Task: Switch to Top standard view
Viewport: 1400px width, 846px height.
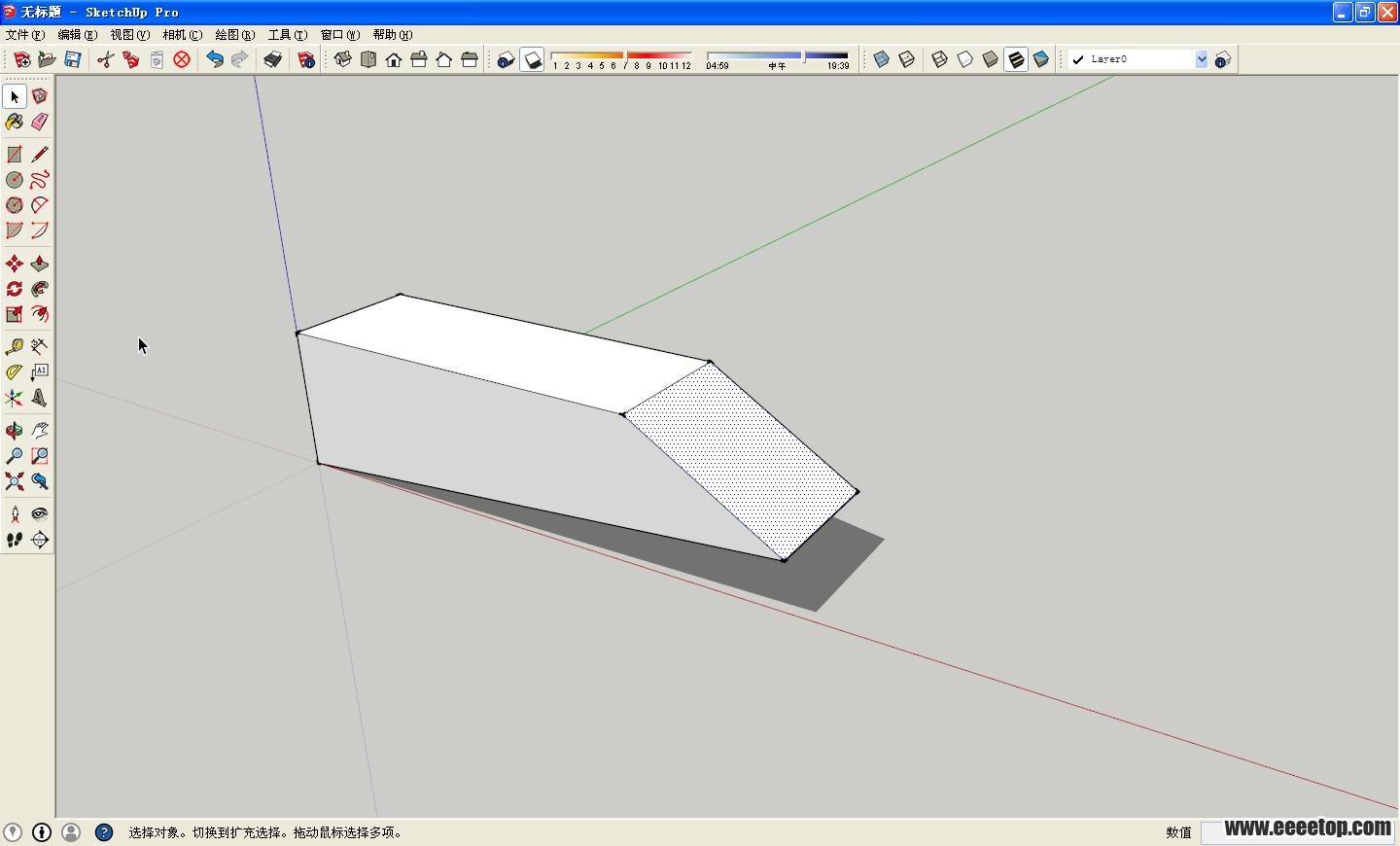Action: point(368,59)
